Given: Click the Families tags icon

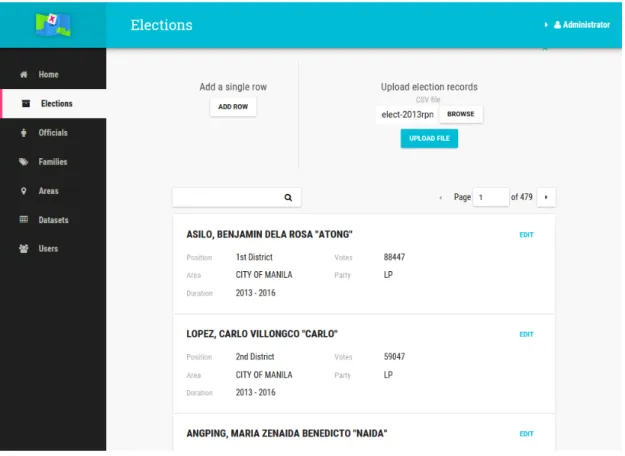Looking at the screenshot, I should tap(24, 162).
